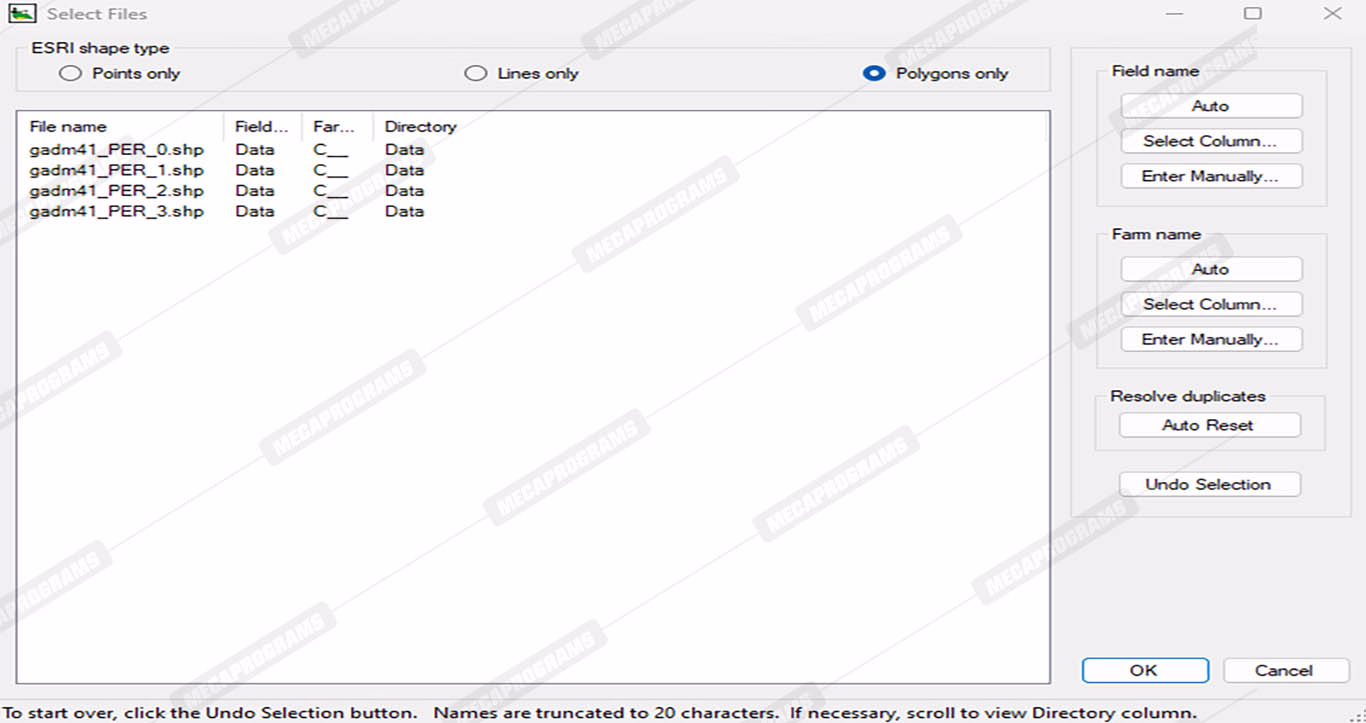Select the file gadm41_PER_3.shp
Viewport: 1366px width, 723px height.
[117, 211]
